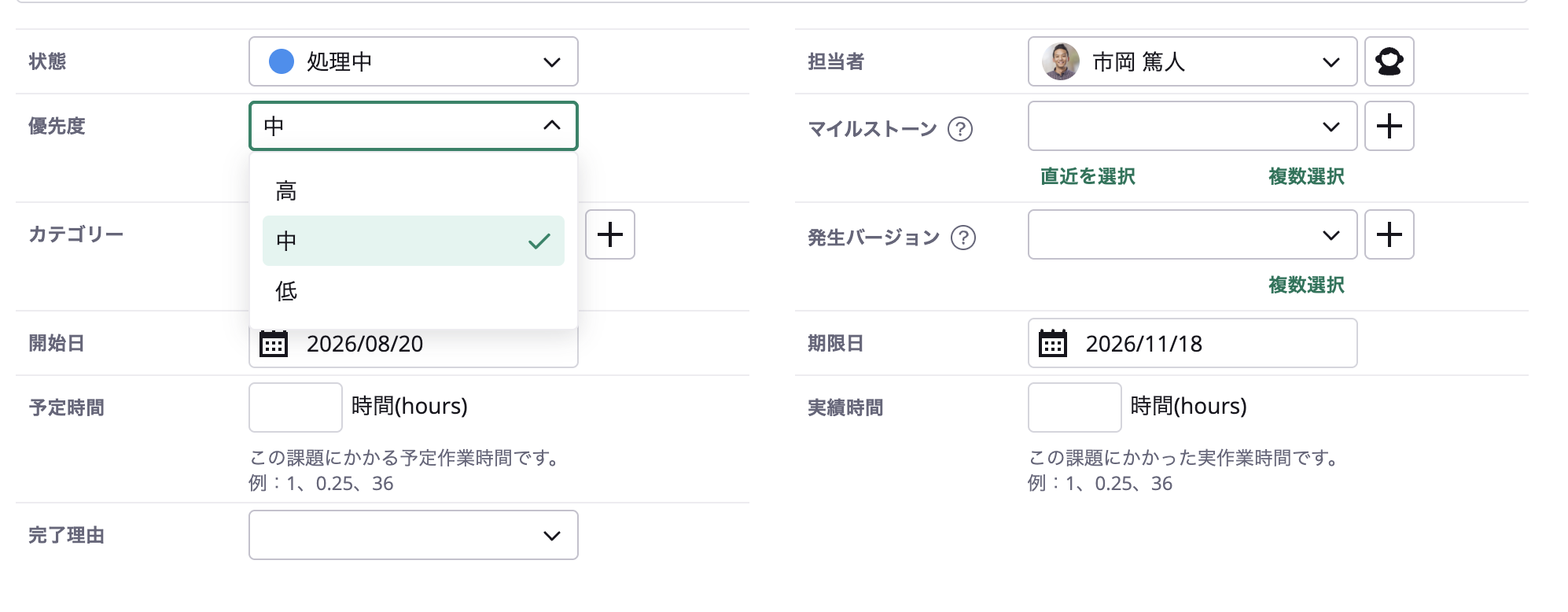Open the calendar icon for 期限日
The image size is (1568, 612).
tap(1053, 344)
